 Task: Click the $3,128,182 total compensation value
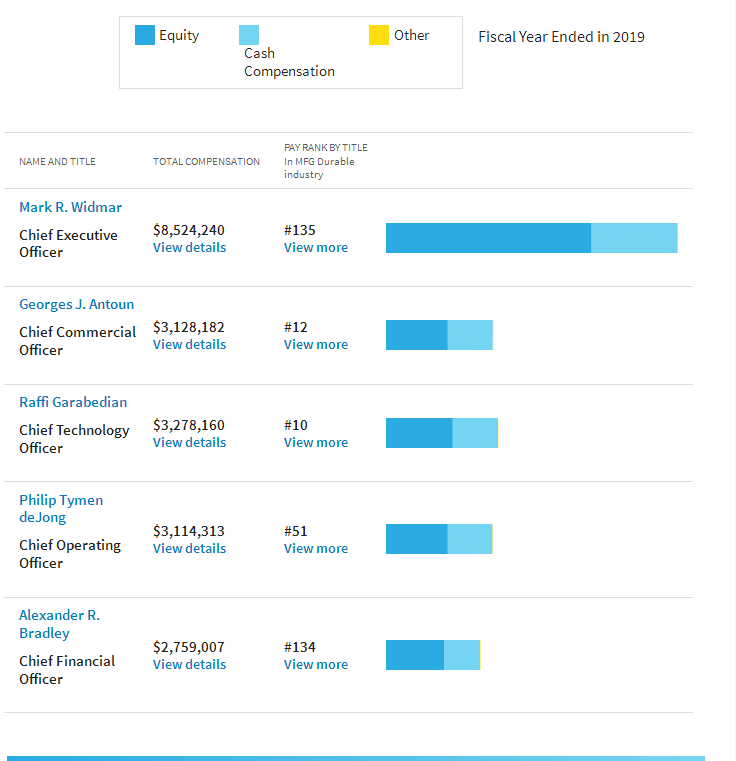(189, 327)
